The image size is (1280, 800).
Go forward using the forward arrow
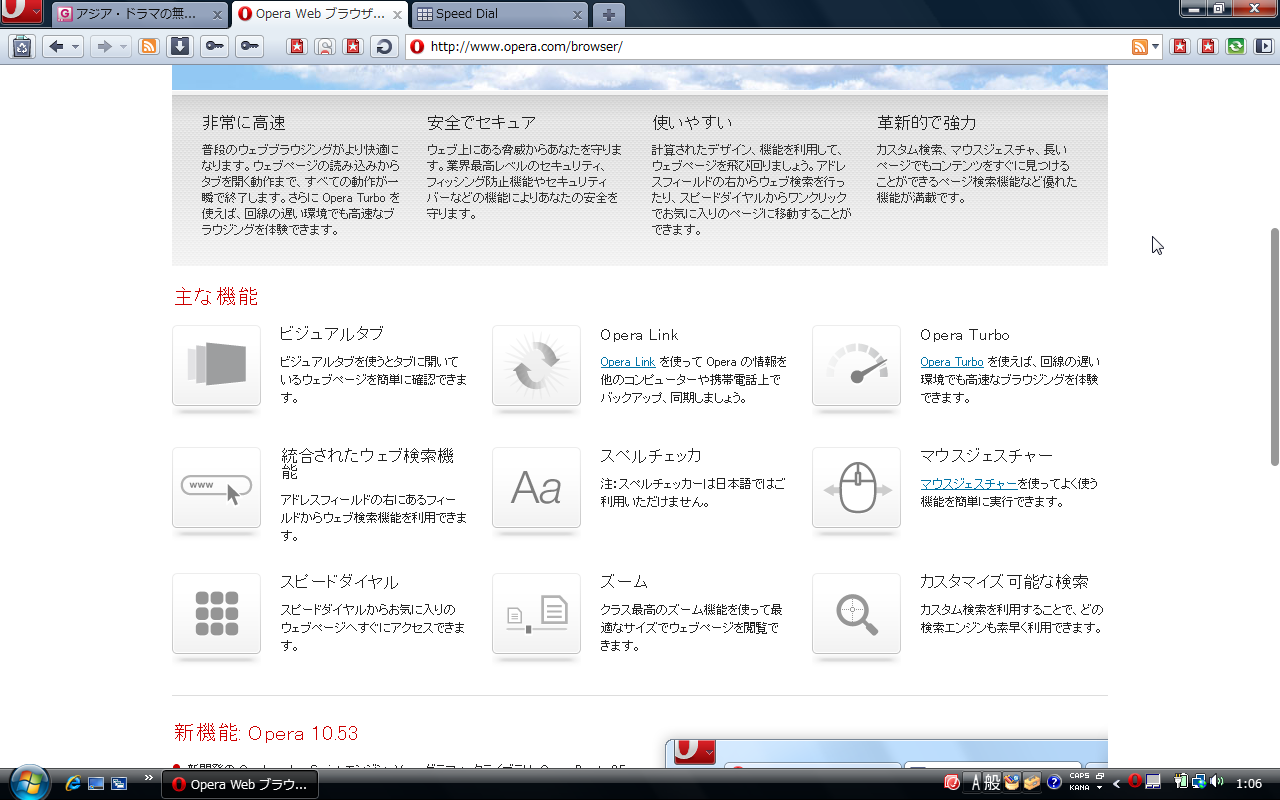102,46
